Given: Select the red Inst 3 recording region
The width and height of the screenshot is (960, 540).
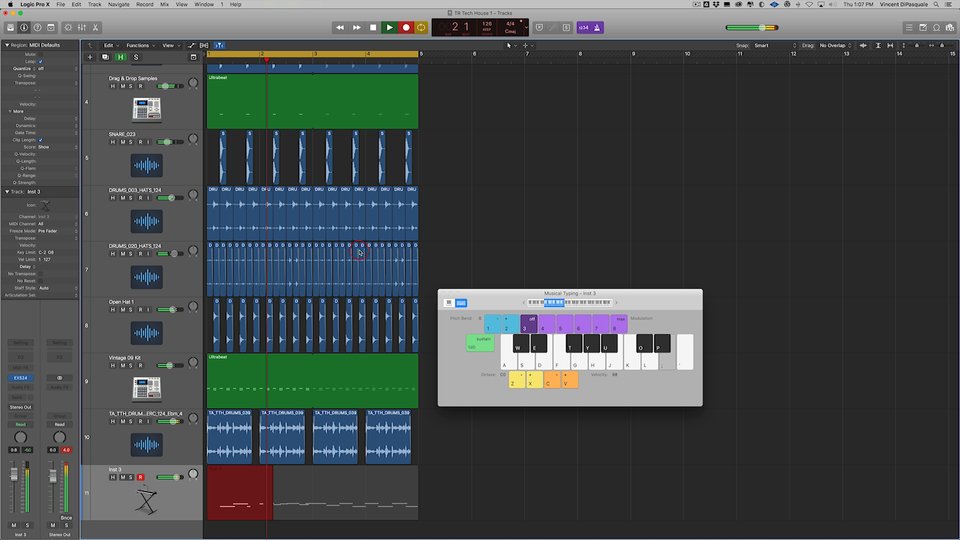Looking at the screenshot, I should point(240,492).
